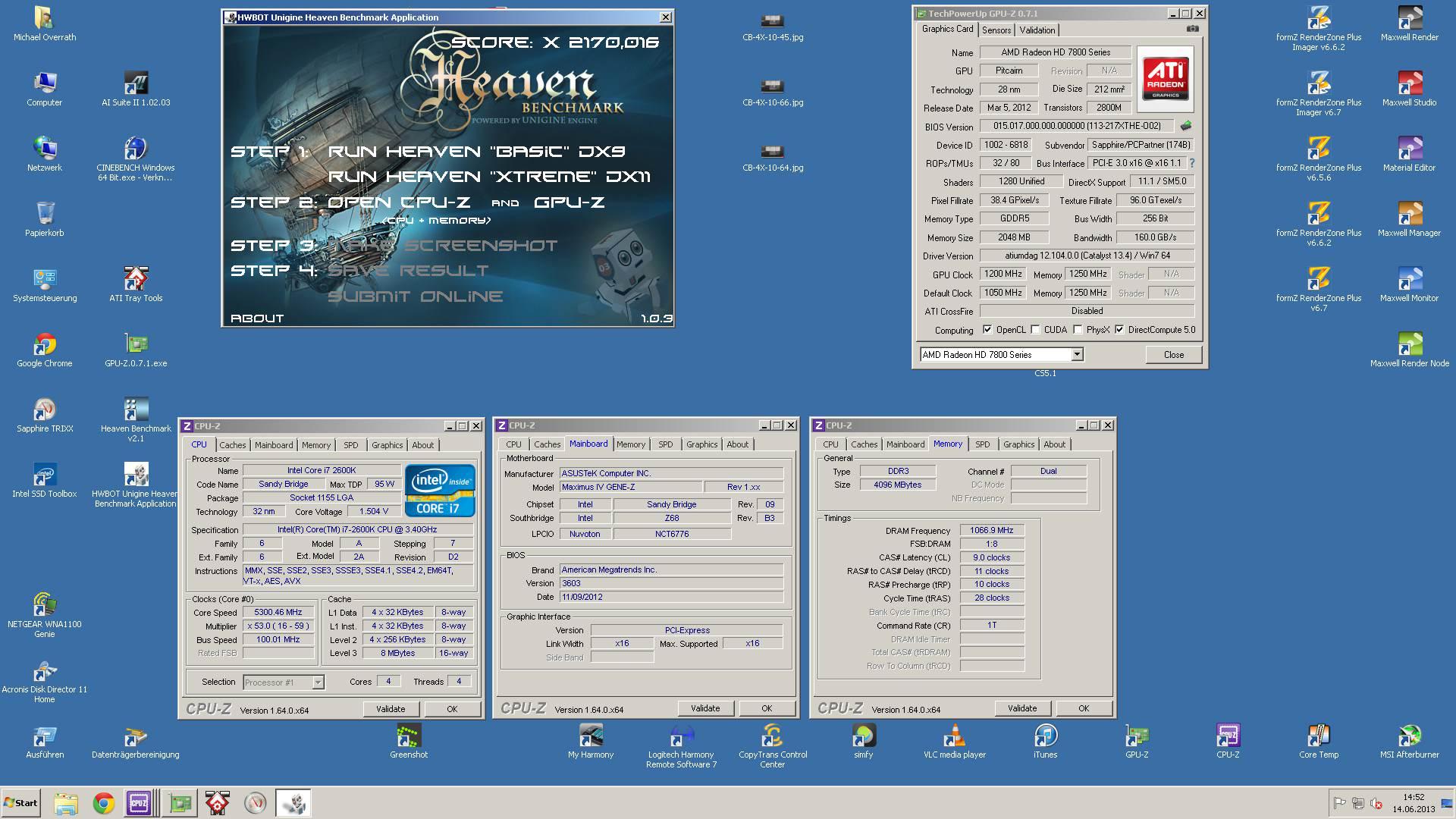1456x819 pixels.
Task: Open Core Temp desktop icon
Action: pos(1319,740)
